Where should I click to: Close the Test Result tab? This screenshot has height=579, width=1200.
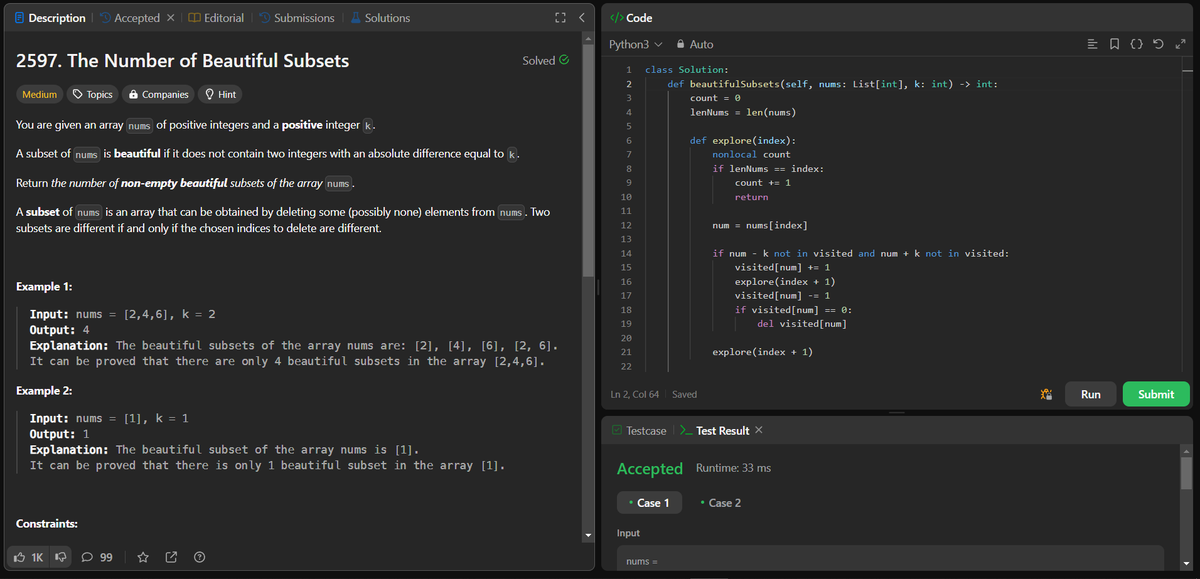click(x=758, y=430)
